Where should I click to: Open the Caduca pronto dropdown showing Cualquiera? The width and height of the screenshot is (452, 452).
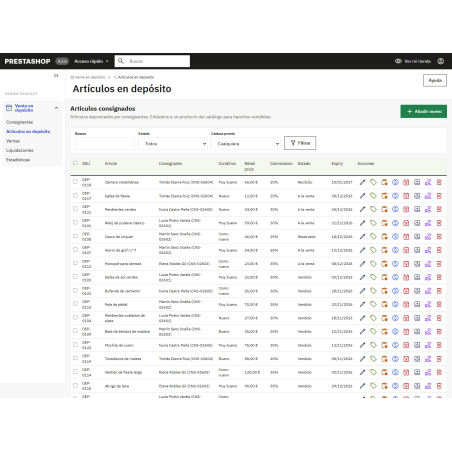click(246, 144)
